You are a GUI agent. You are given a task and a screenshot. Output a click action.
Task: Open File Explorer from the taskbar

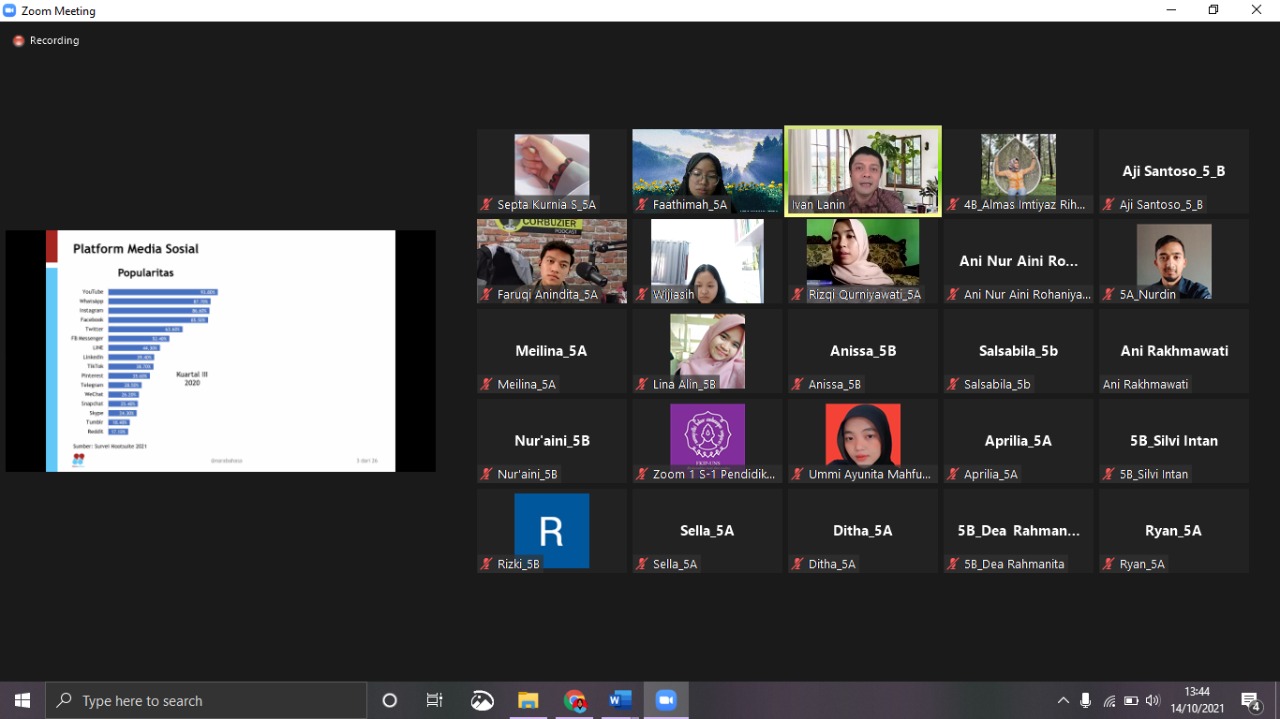[x=528, y=700]
